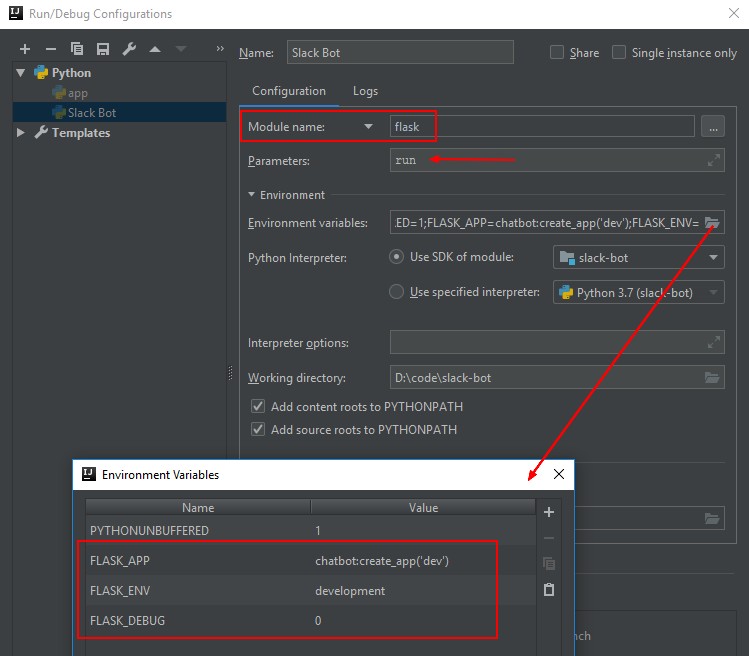
Task: Save the configuration with disk icon
Action: coord(103,49)
